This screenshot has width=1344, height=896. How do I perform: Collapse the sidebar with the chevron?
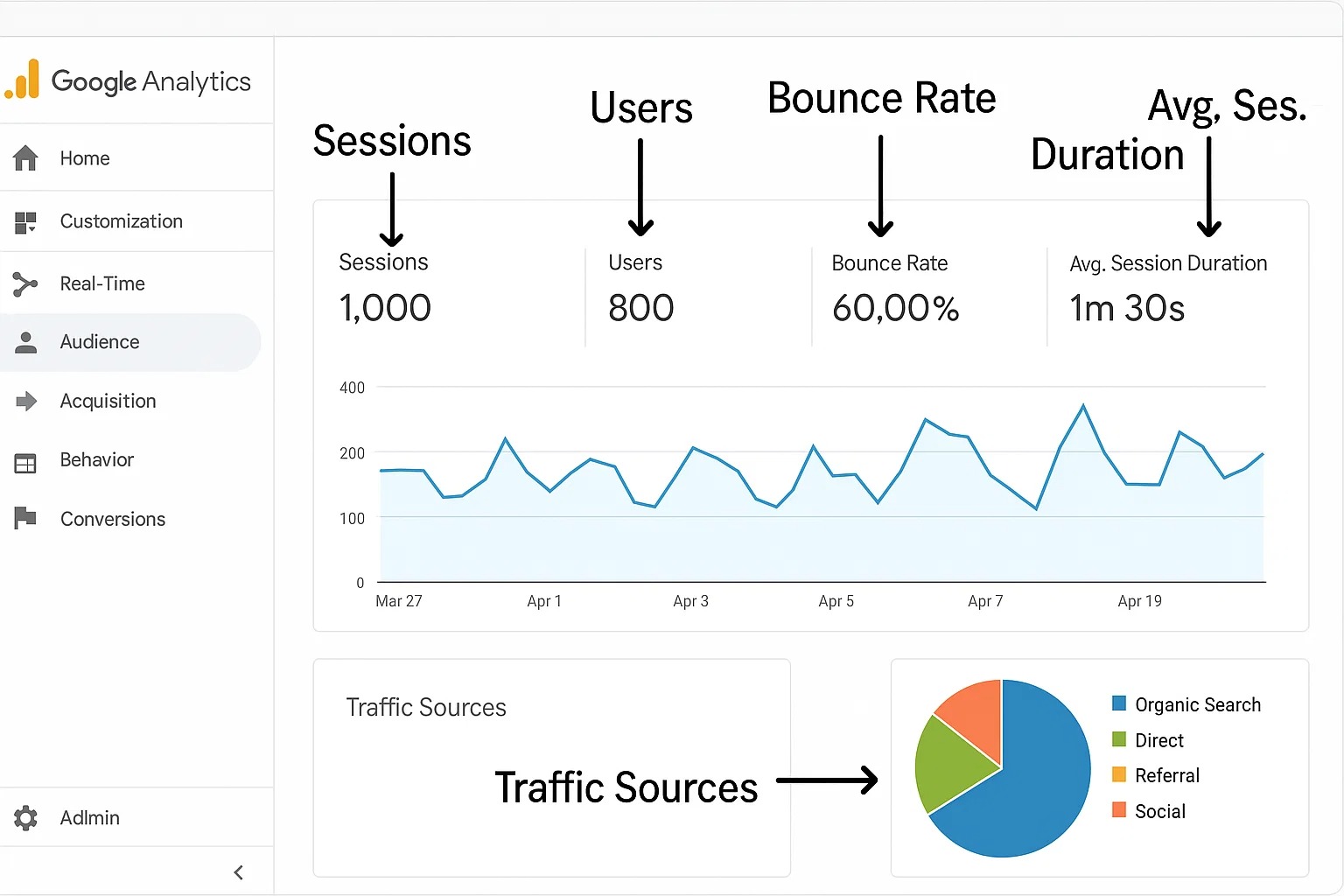pos(239,872)
